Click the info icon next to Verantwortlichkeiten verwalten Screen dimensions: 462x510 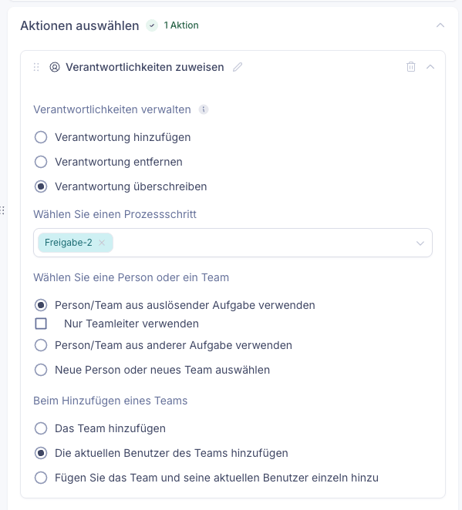point(203,109)
